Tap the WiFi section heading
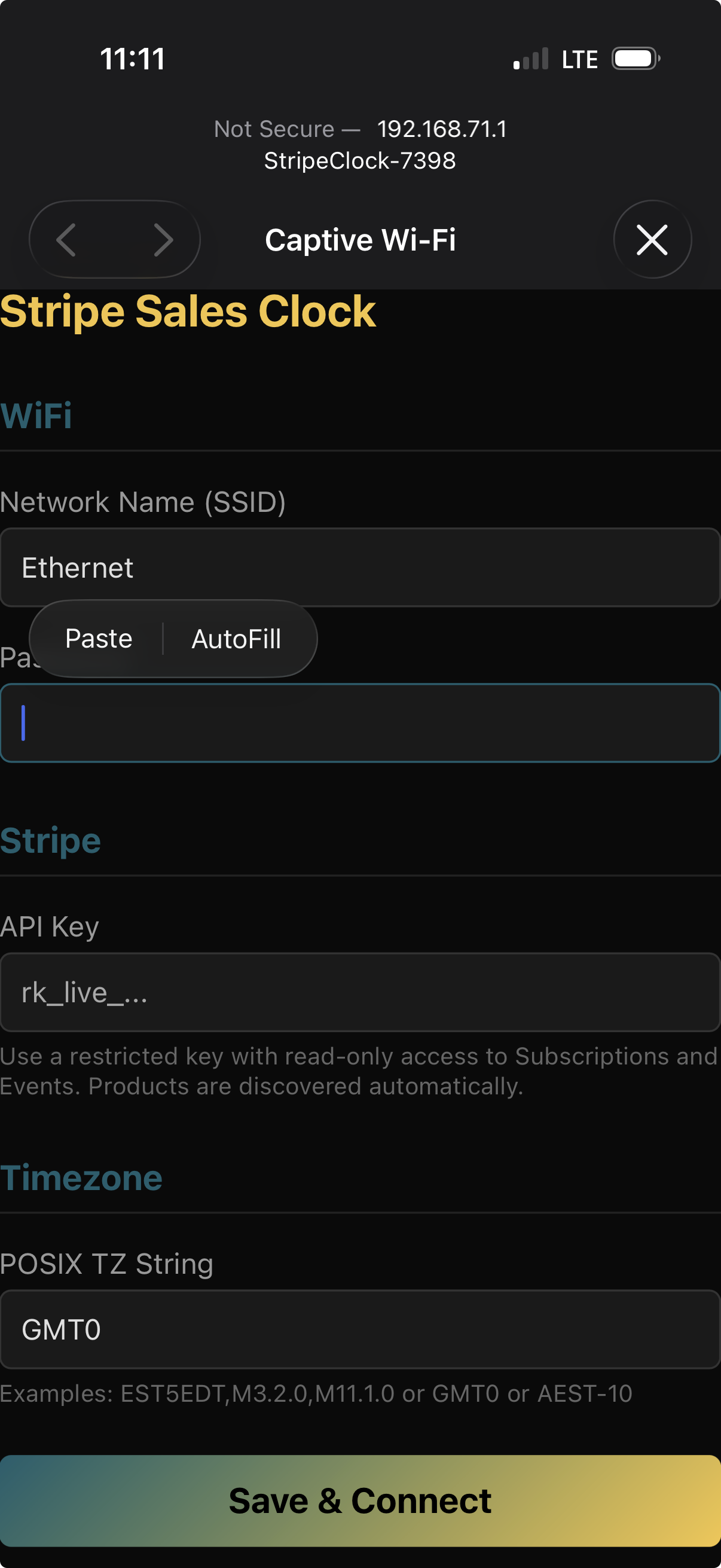This screenshot has width=721, height=1568. coord(36,415)
